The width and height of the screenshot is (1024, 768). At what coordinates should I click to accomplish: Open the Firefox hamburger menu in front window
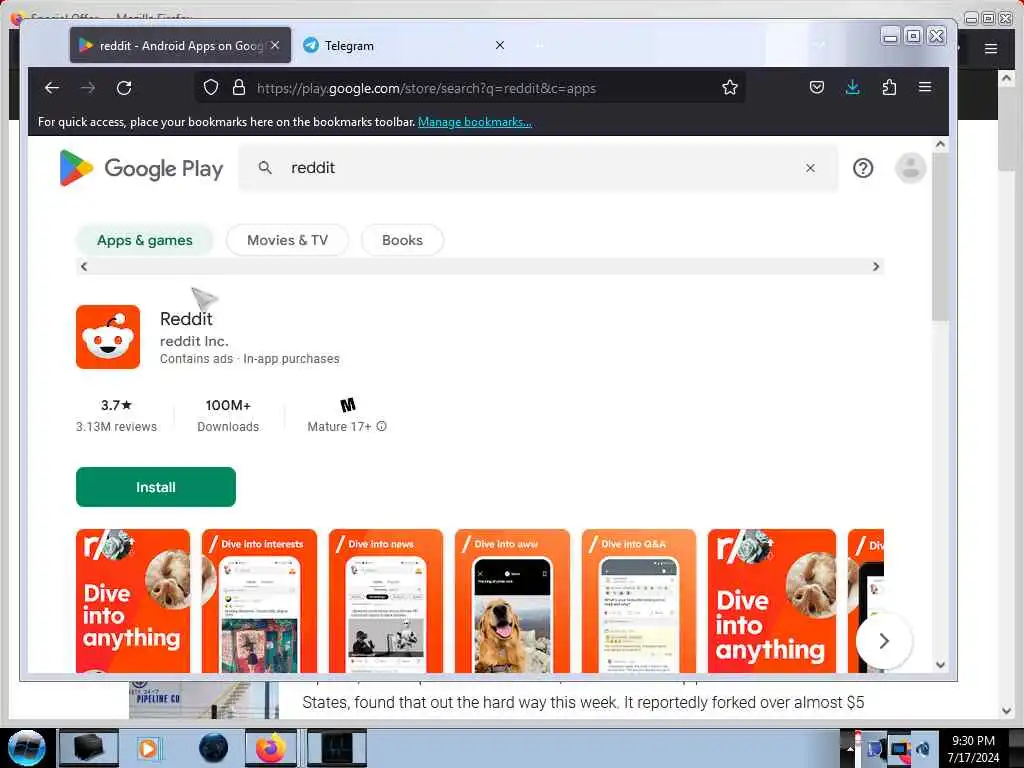tap(925, 88)
